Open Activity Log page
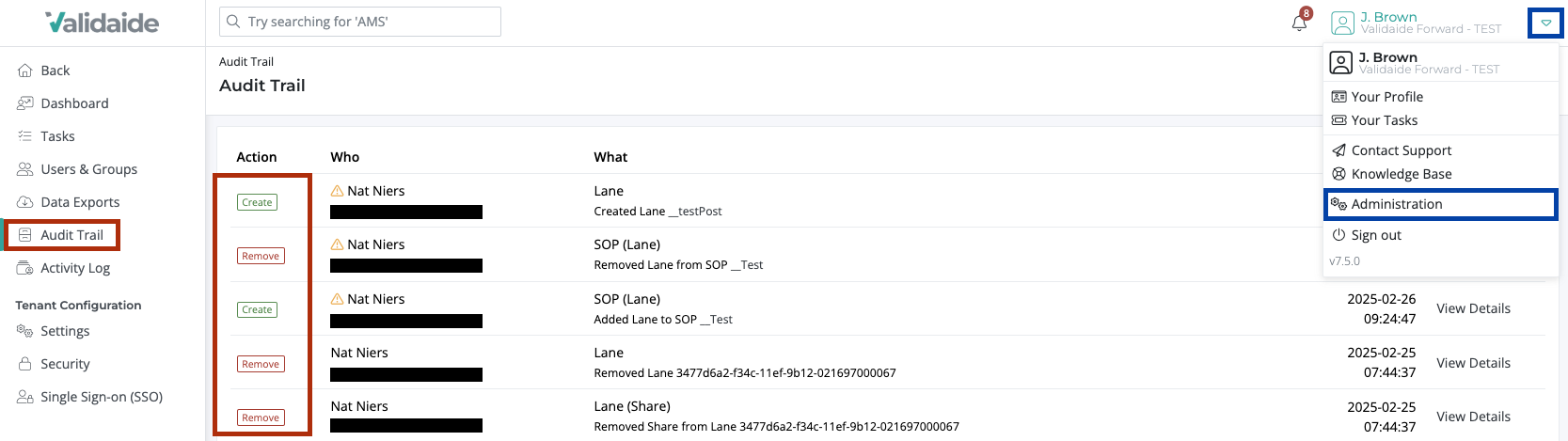 pyautogui.click(x=75, y=268)
